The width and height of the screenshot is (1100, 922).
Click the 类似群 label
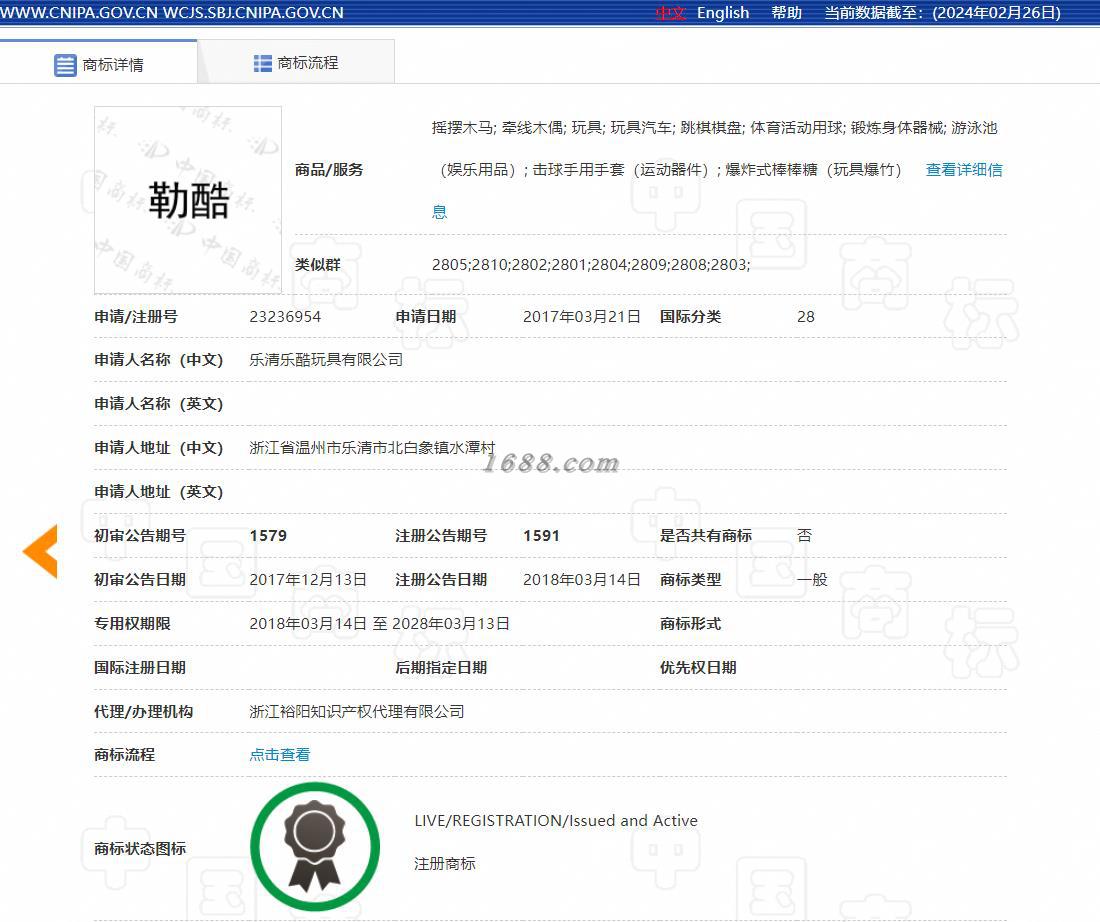318,265
